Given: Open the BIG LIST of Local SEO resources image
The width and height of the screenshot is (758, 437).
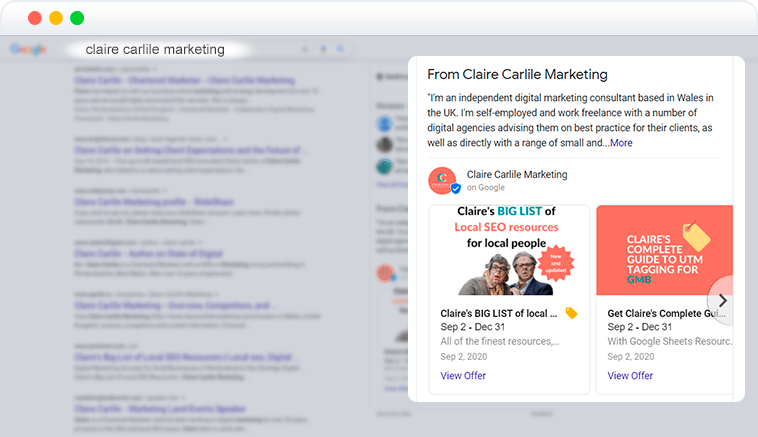Looking at the screenshot, I should click(x=509, y=250).
